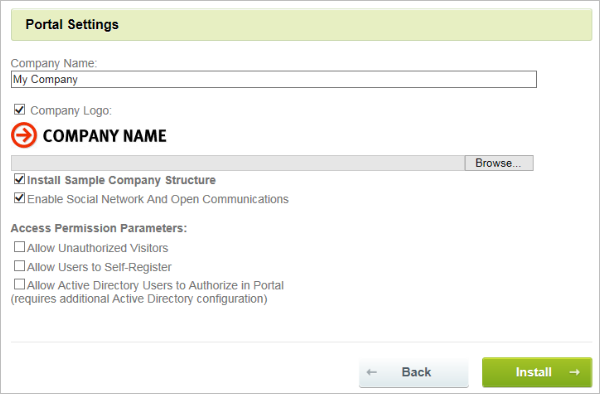The image size is (600, 394).
Task: Click the Portal Settings header bar
Action: point(302,24)
